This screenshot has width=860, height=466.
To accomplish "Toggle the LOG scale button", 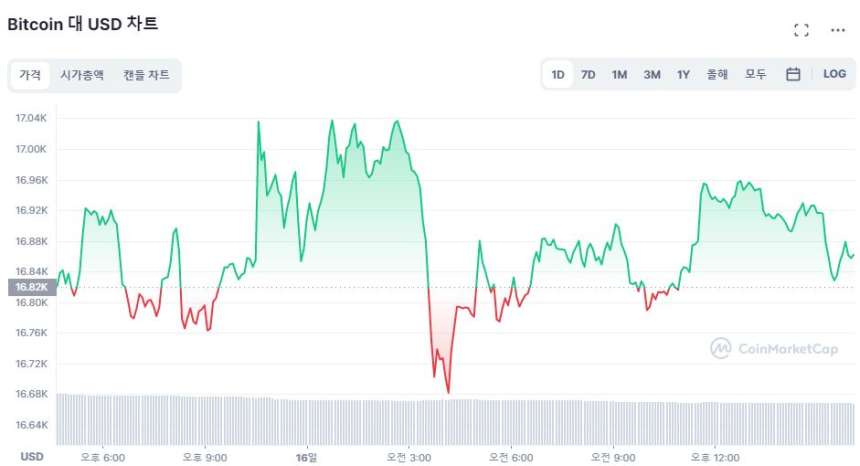I will [x=834, y=74].
